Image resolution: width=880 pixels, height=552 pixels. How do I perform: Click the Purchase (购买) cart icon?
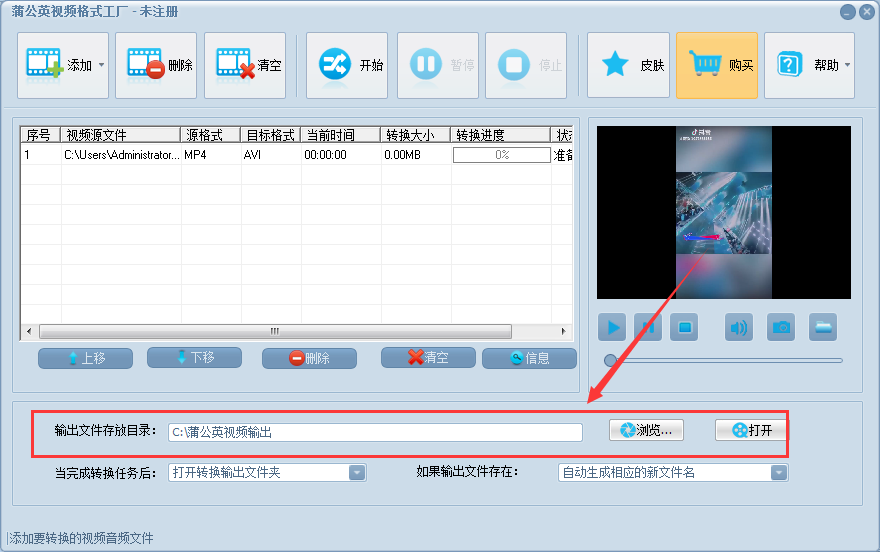tap(706, 65)
